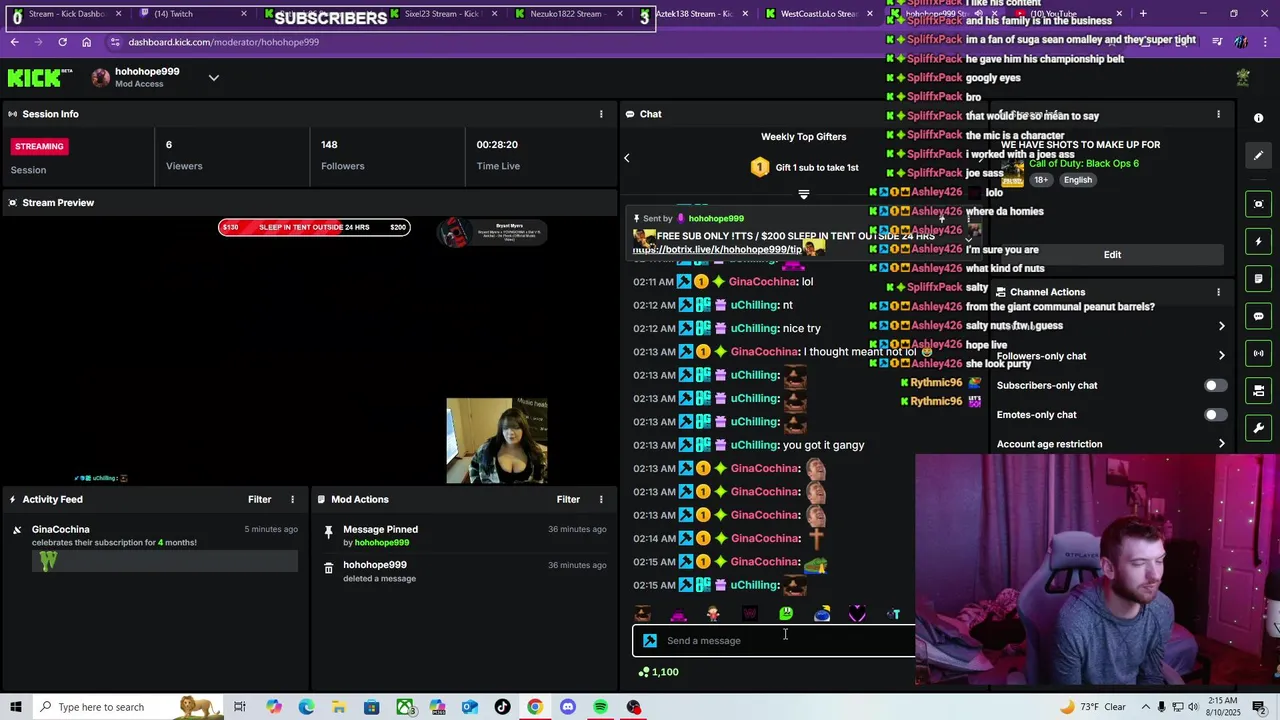Click the moderator gavel icon in message box
This screenshot has height=720, width=1280.
[650, 641]
